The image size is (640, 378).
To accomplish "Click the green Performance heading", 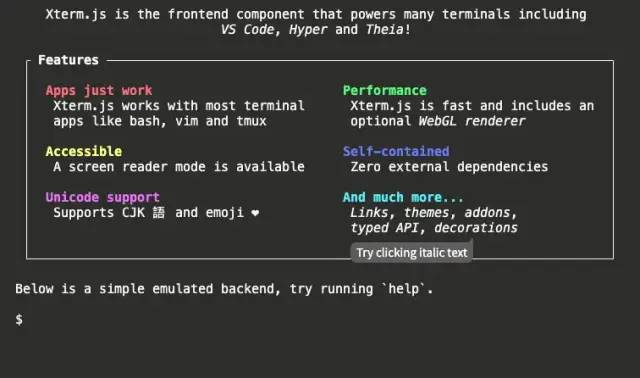I will tap(384, 90).
